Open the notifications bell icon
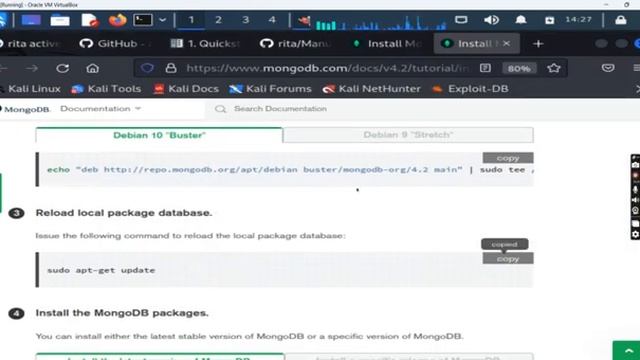The width and height of the screenshot is (640, 360). coord(521,20)
